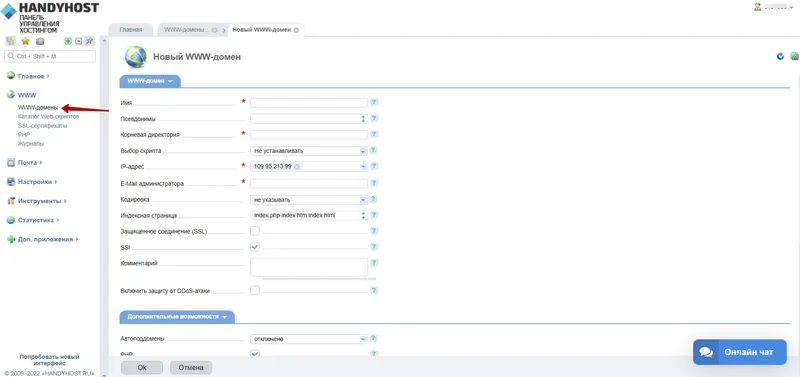800x377 pixels.
Task: Open the favorites star icon in sidebar
Action: click(x=25, y=41)
